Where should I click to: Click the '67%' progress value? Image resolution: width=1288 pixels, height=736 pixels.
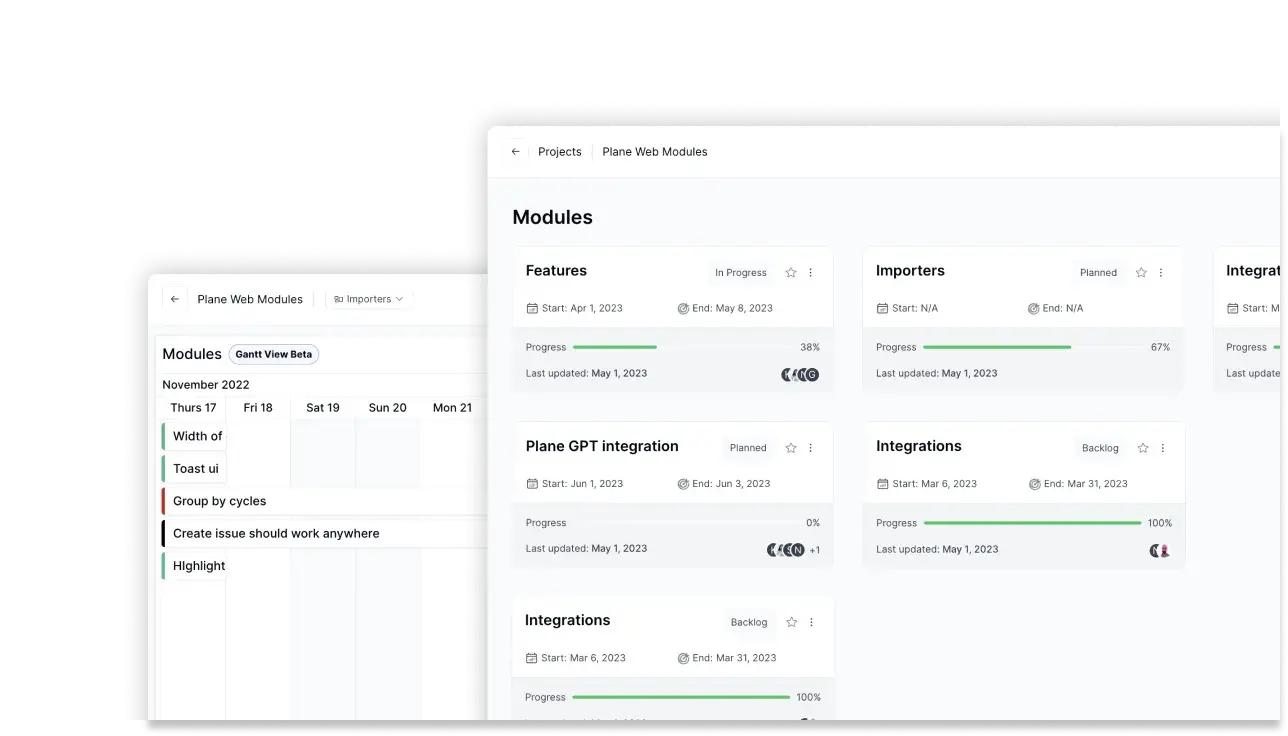[1160, 348]
